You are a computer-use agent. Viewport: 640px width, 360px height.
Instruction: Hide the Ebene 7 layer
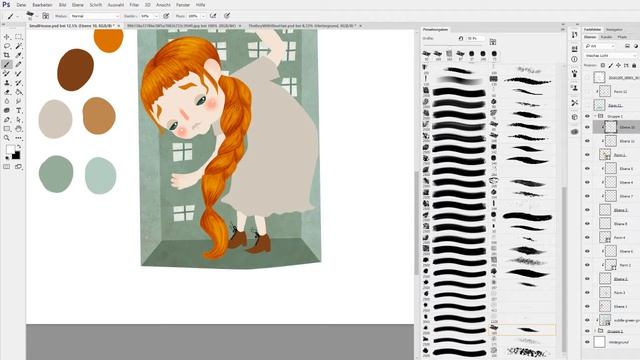click(x=587, y=196)
